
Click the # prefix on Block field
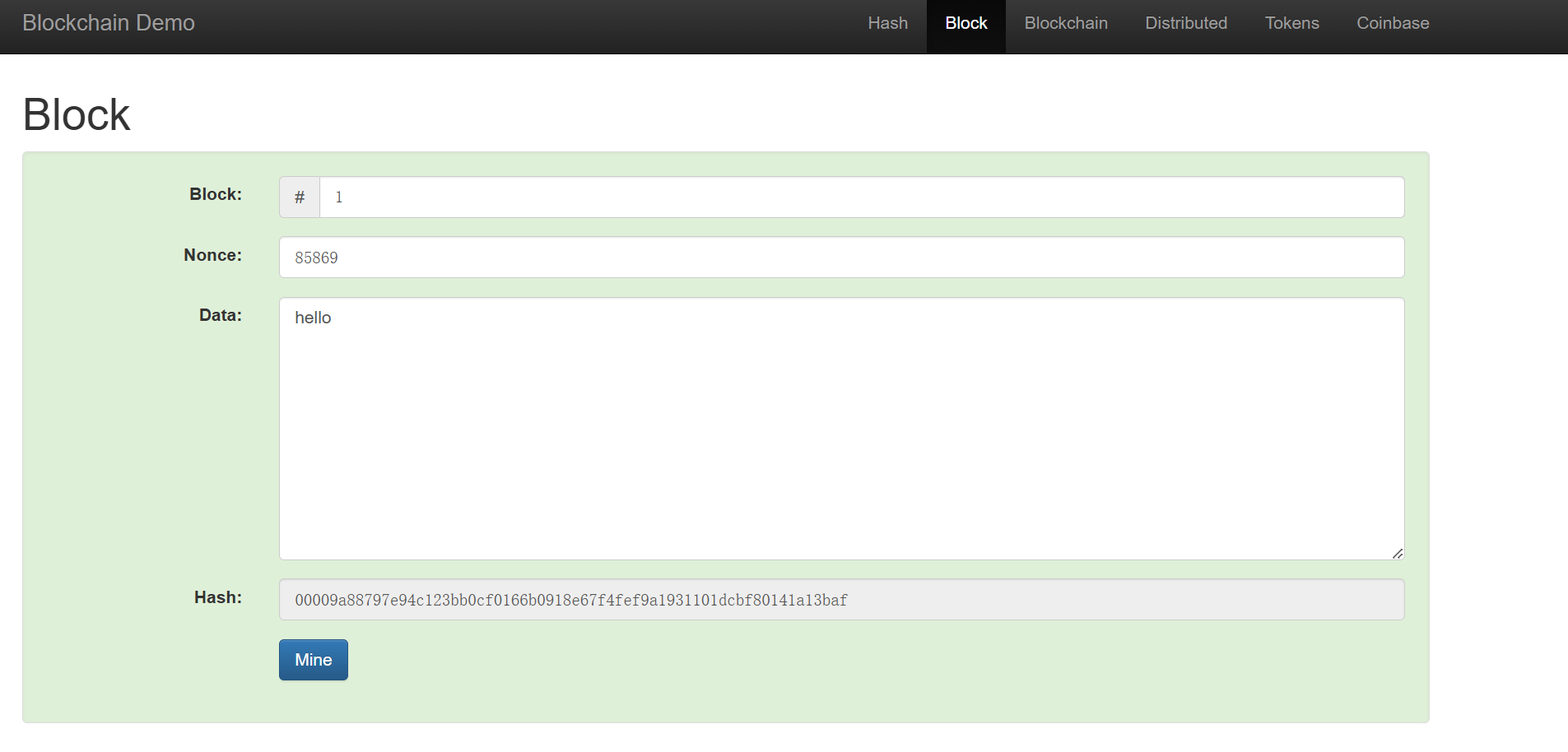point(300,197)
